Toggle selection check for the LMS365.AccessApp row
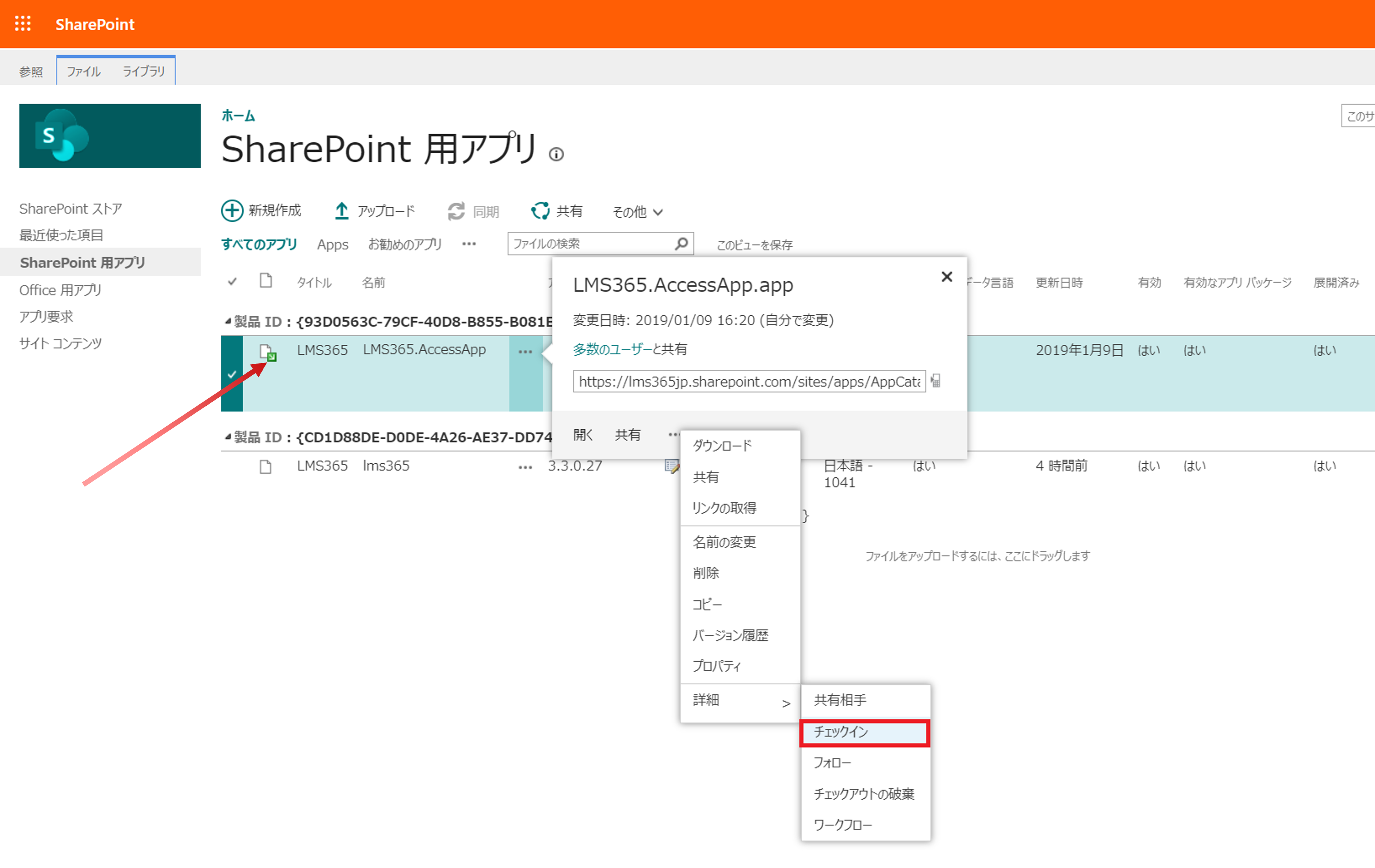Image resolution: width=1375 pixels, height=868 pixels. tap(232, 374)
